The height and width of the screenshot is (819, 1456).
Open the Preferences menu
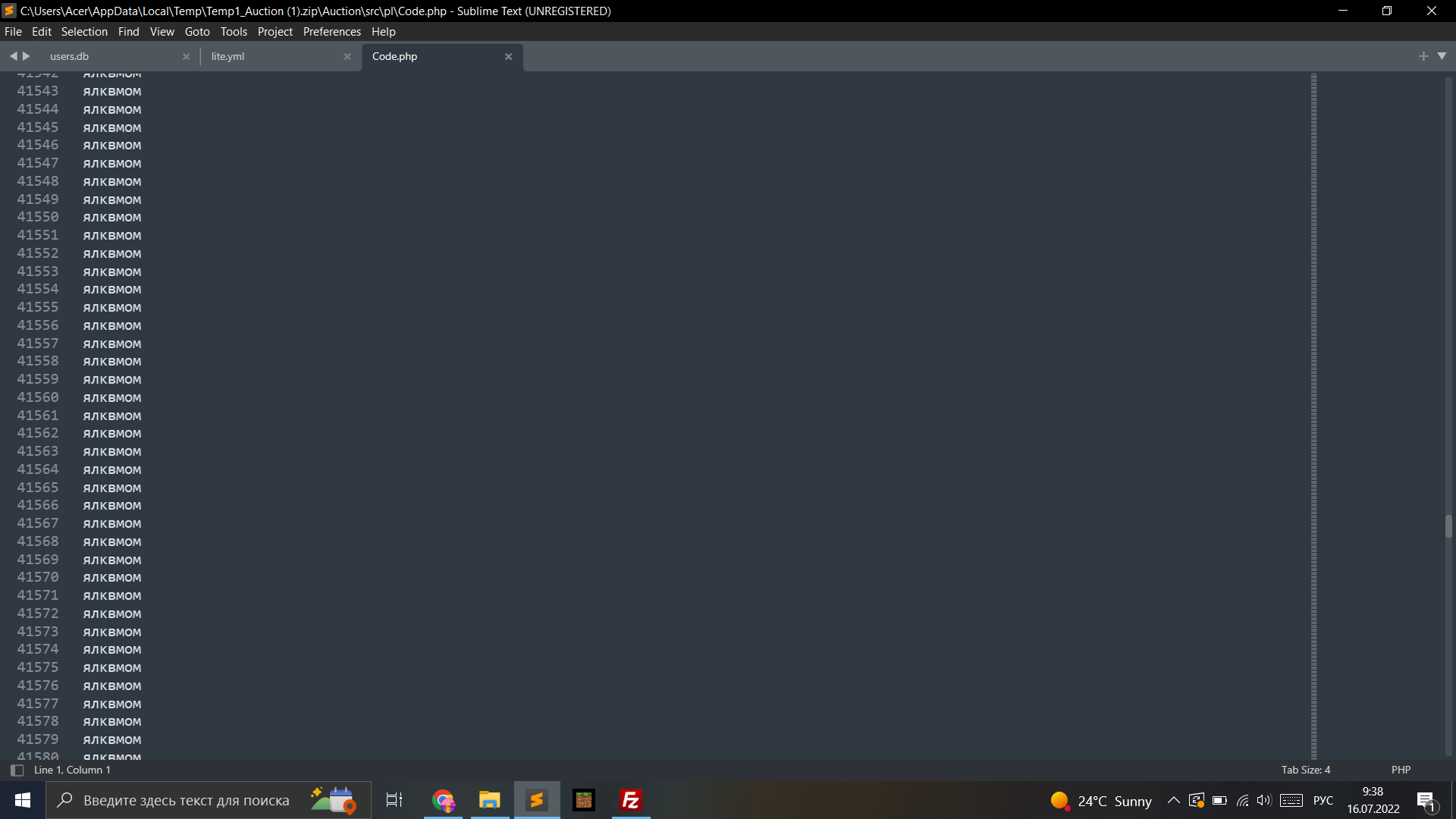click(x=332, y=32)
